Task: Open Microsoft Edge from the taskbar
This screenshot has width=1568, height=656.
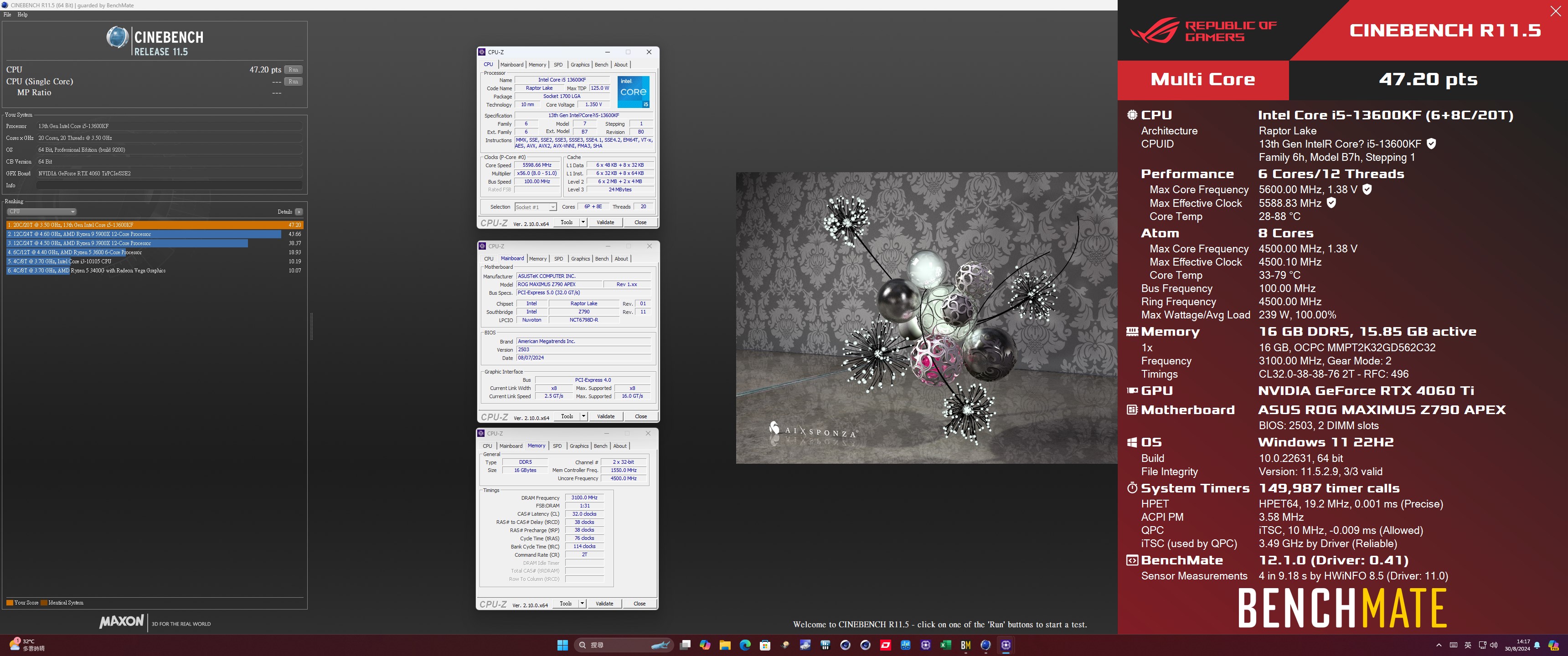Action: pyautogui.click(x=745, y=645)
